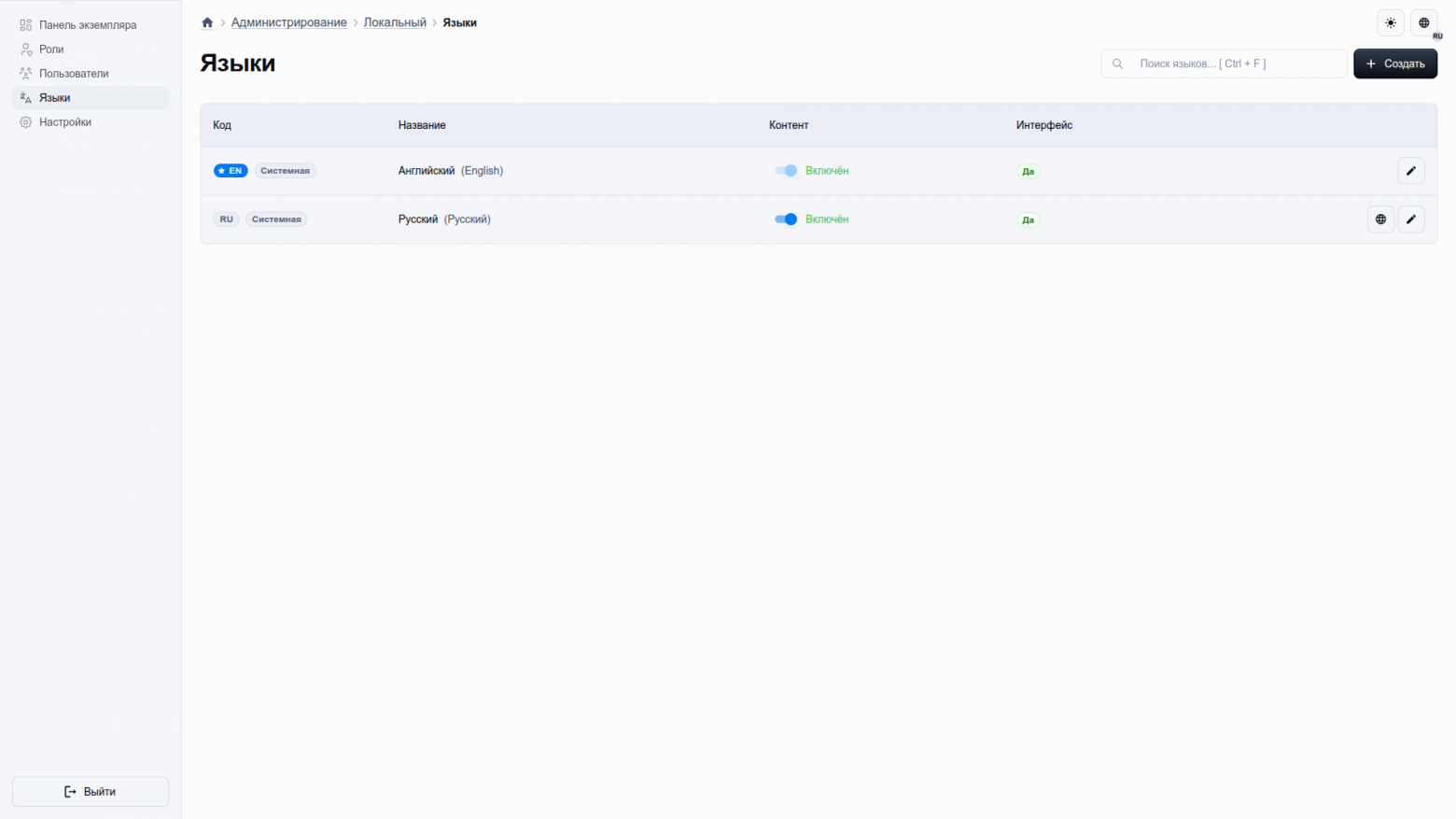The height and width of the screenshot is (819, 1456).
Task: Go to Роли sidebar item
Action: [51, 49]
